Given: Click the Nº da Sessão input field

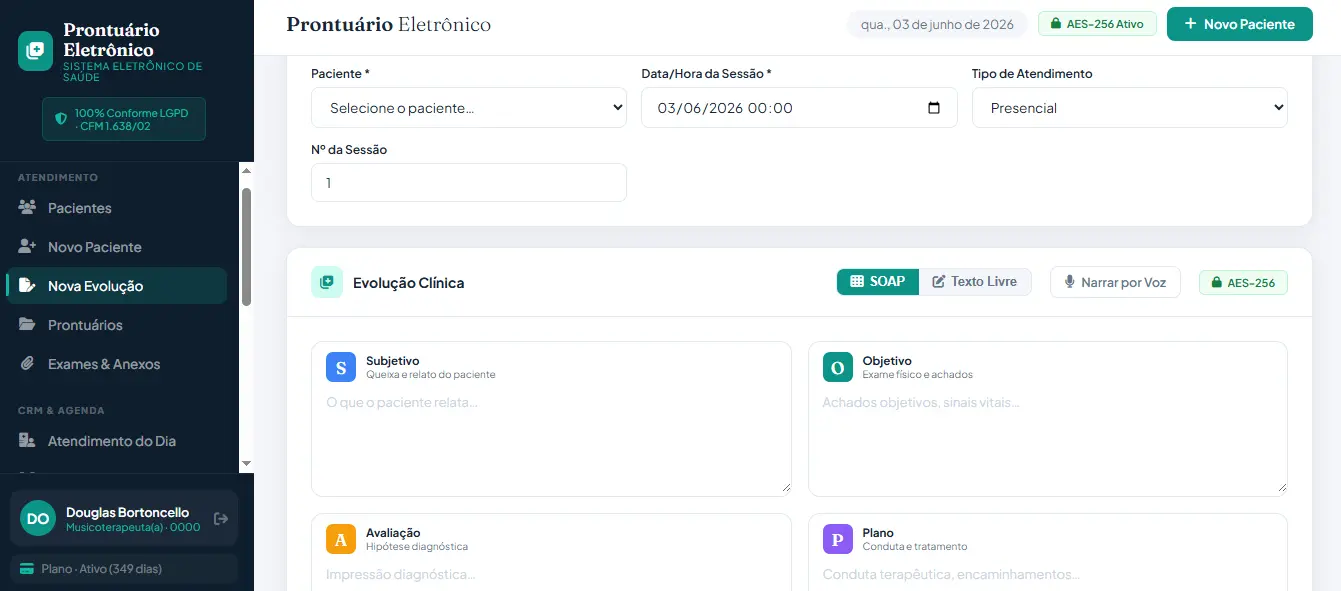Looking at the screenshot, I should click(x=469, y=183).
